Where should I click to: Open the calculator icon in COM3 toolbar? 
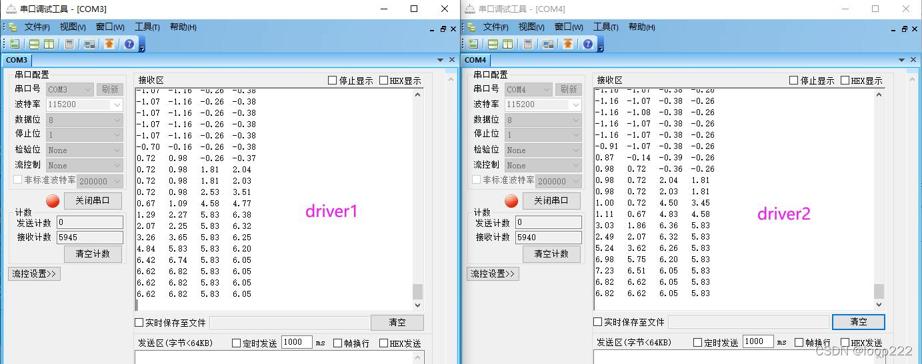pos(69,44)
